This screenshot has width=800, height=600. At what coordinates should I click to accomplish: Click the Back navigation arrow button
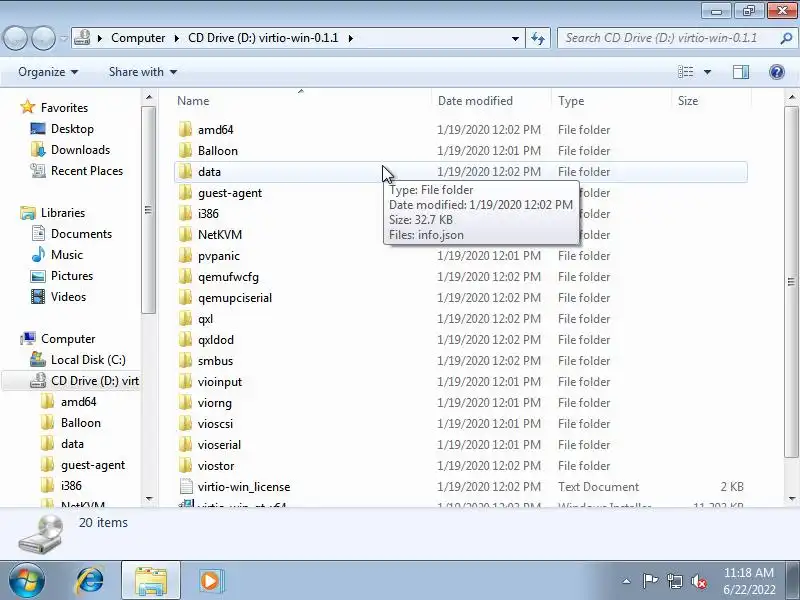click(15, 38)
